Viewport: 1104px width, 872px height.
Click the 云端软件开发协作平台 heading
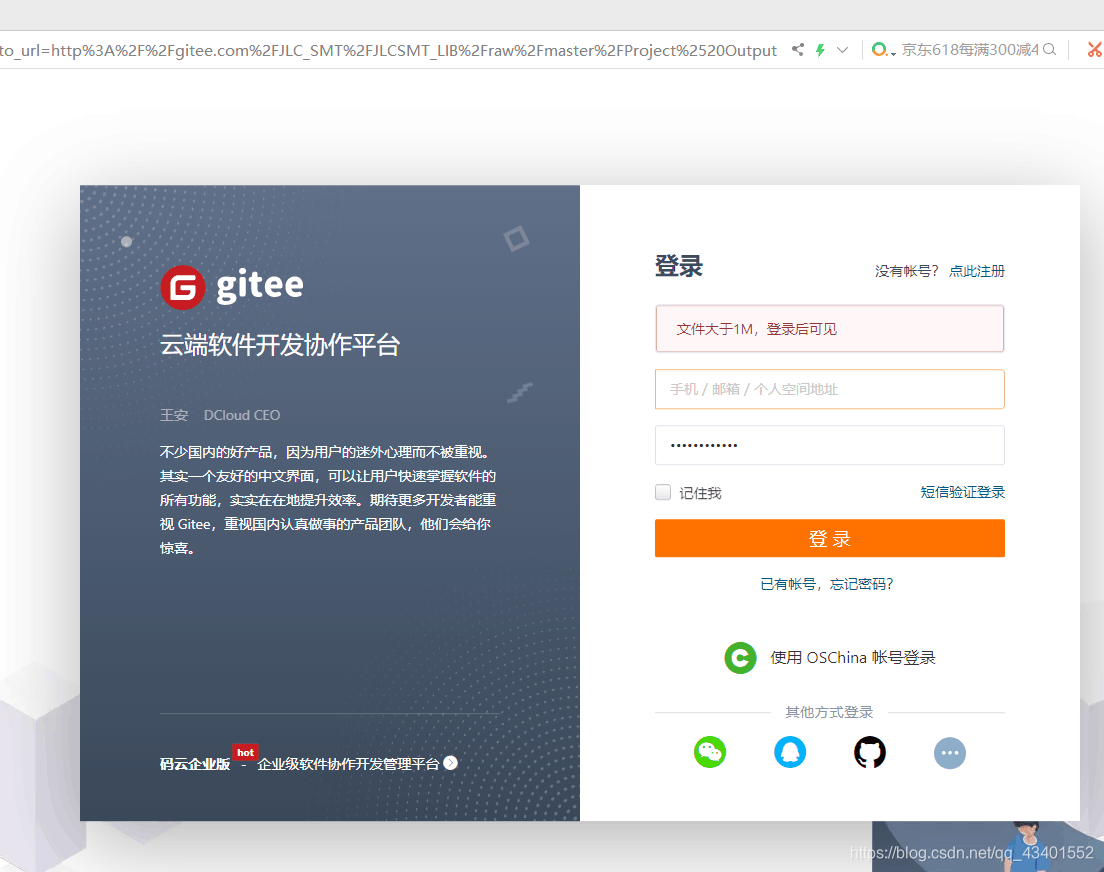coord(280,344)
